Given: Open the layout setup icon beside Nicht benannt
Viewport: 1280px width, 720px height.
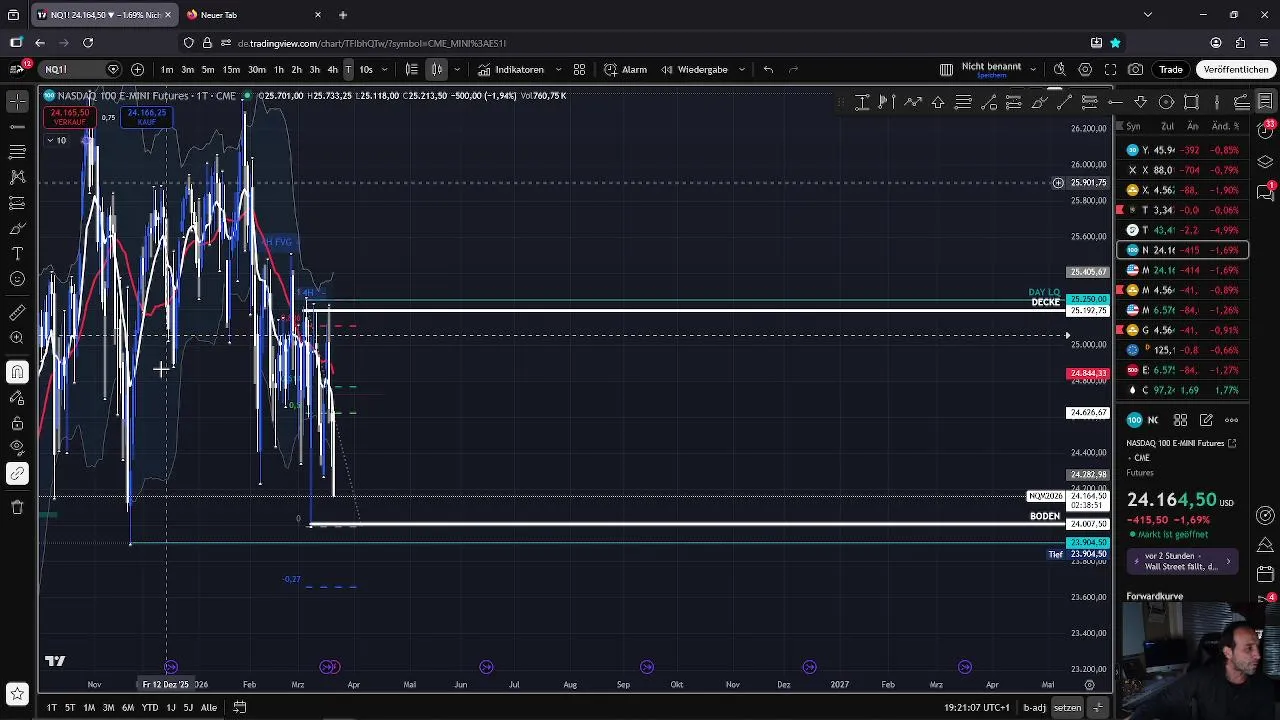Looking at the screenshot, I should click(946, 69).
